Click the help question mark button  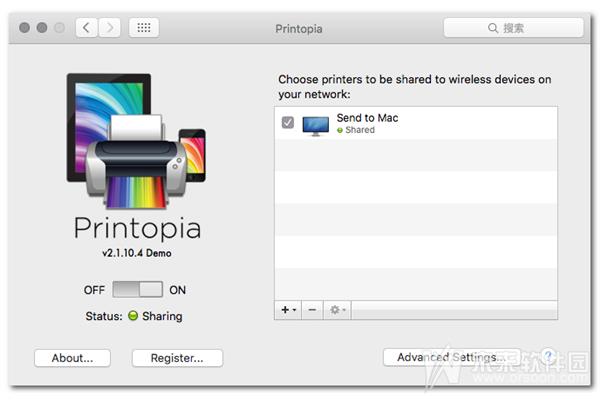pos(549,356)
